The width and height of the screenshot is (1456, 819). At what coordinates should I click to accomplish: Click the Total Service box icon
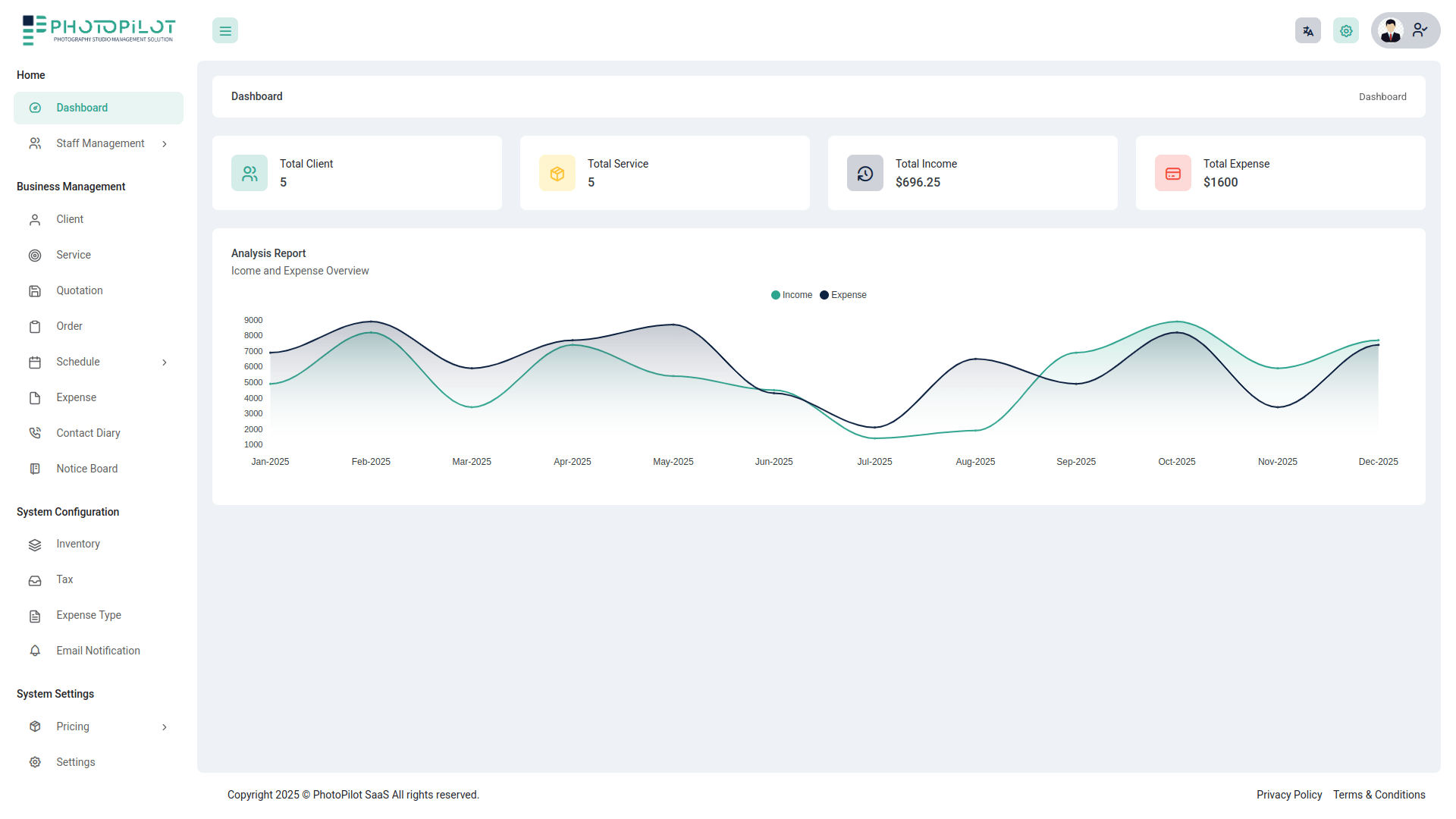(x=557, y=174)
